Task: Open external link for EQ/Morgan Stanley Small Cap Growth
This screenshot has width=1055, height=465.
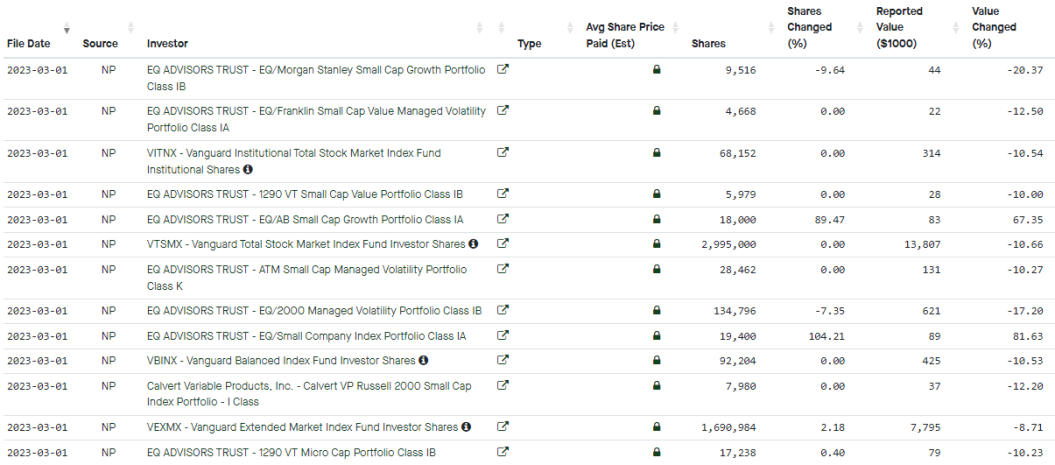Action: [502, 69]
